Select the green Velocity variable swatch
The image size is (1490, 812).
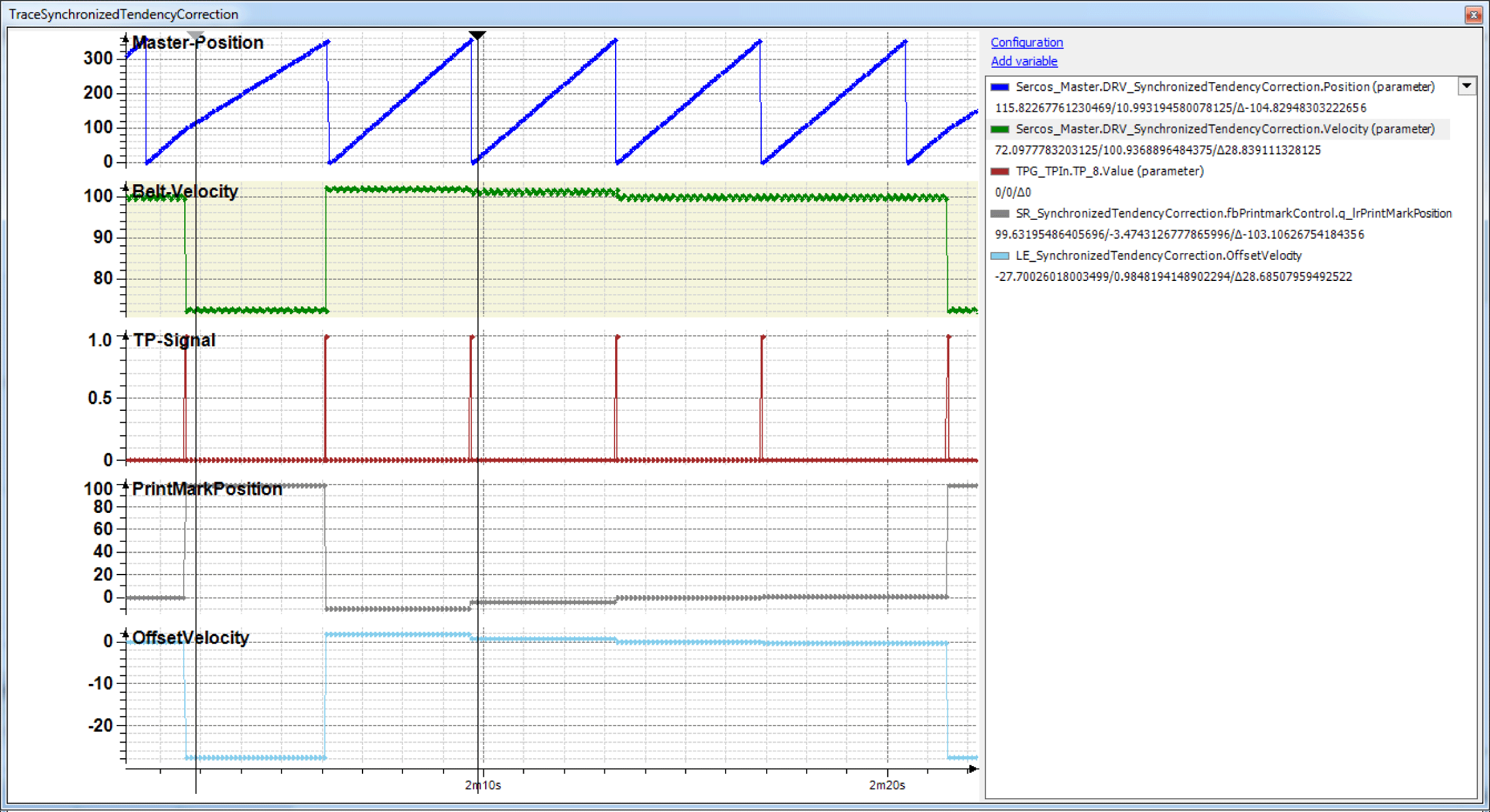[1000, 129]
